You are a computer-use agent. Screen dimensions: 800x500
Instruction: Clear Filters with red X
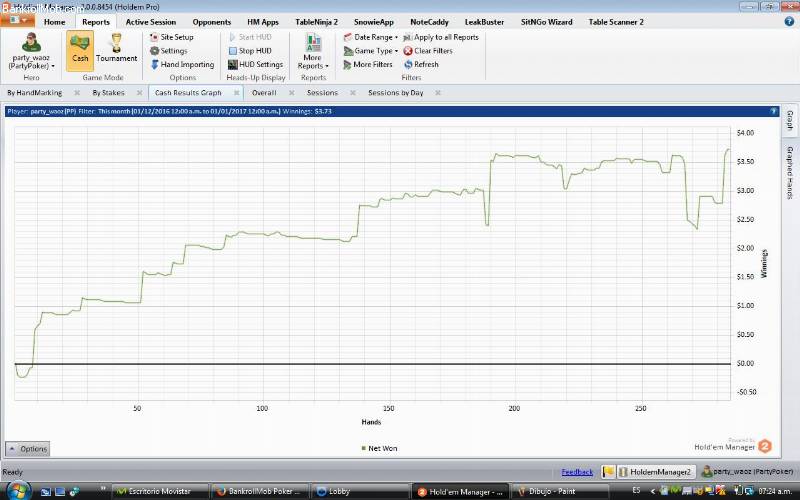click(x=428, y=51)
